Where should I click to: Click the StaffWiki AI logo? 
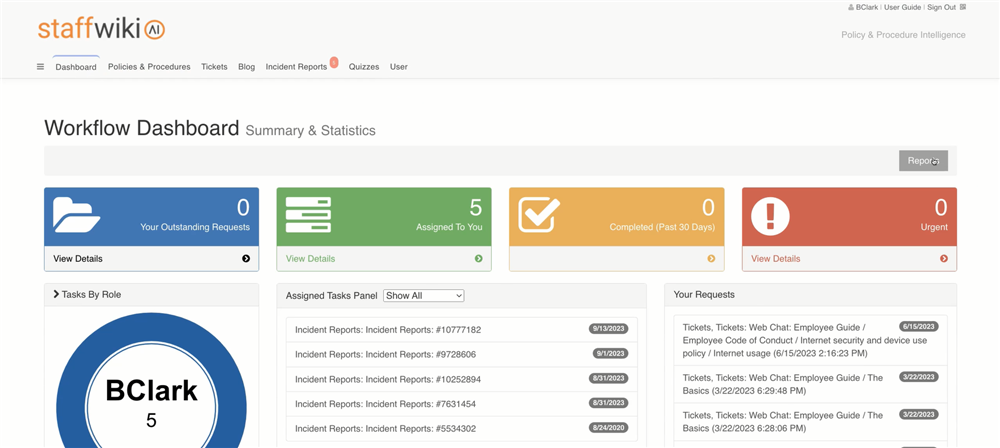101,29
